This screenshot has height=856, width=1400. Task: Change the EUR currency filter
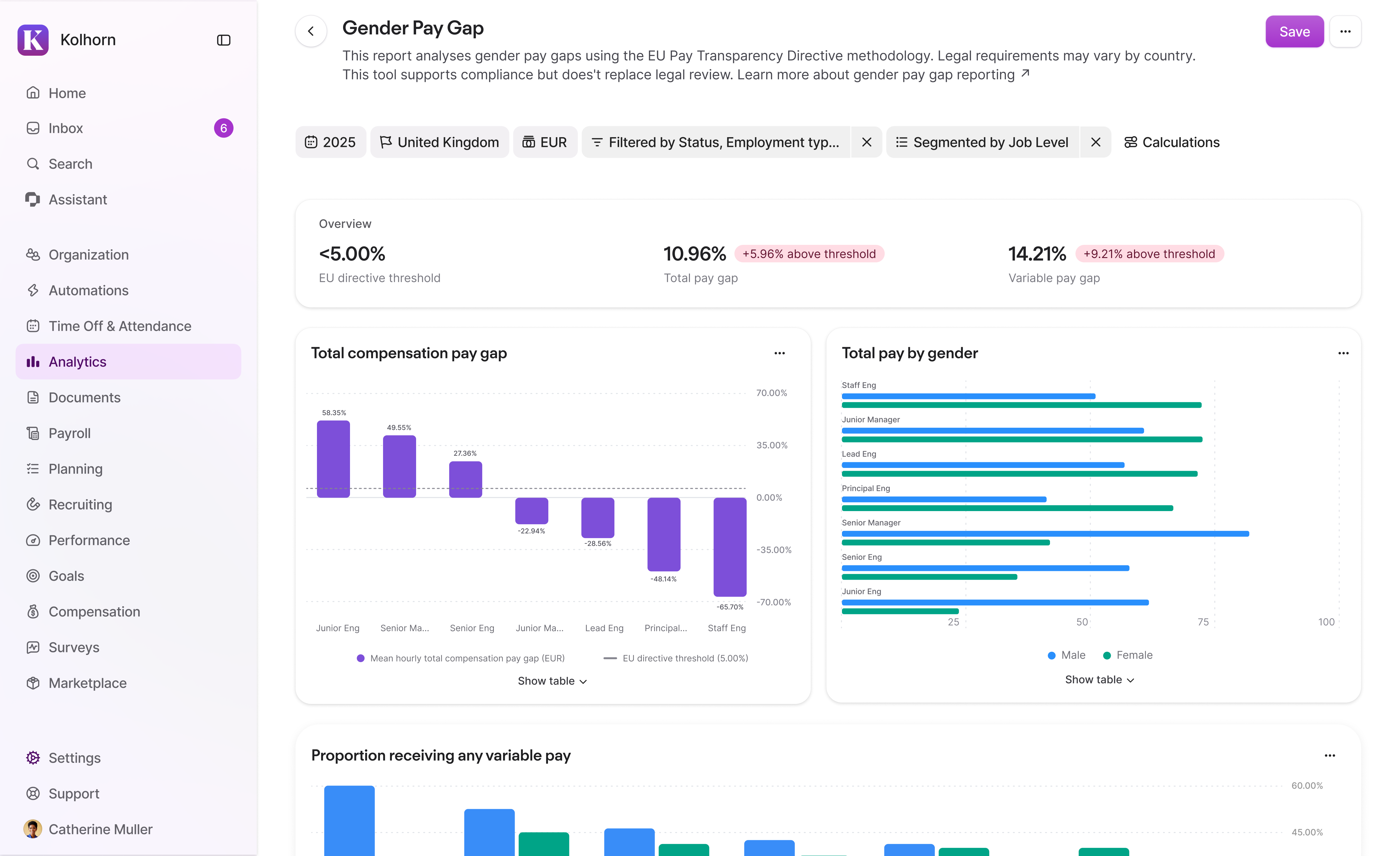(545, 142)
